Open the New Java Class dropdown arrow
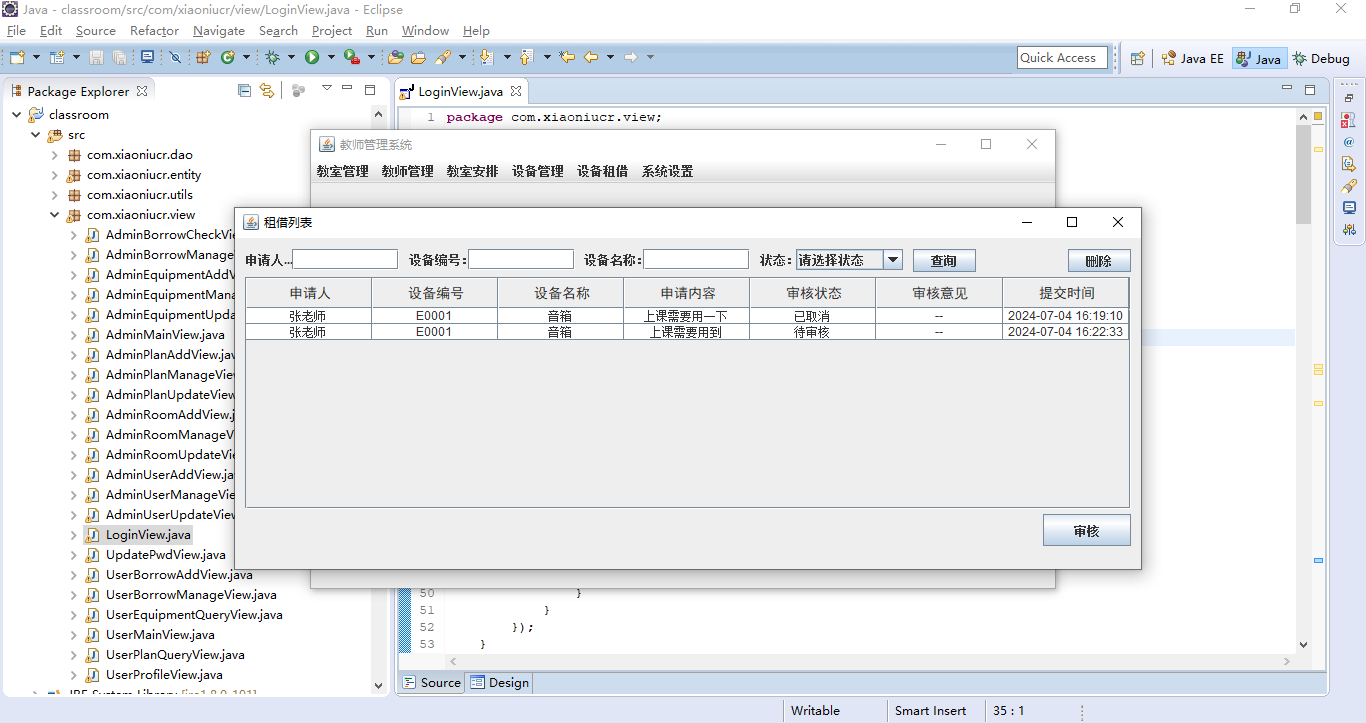Viewport: 1366px width, 723px height. pyautogui.click(x=246, y=58)
